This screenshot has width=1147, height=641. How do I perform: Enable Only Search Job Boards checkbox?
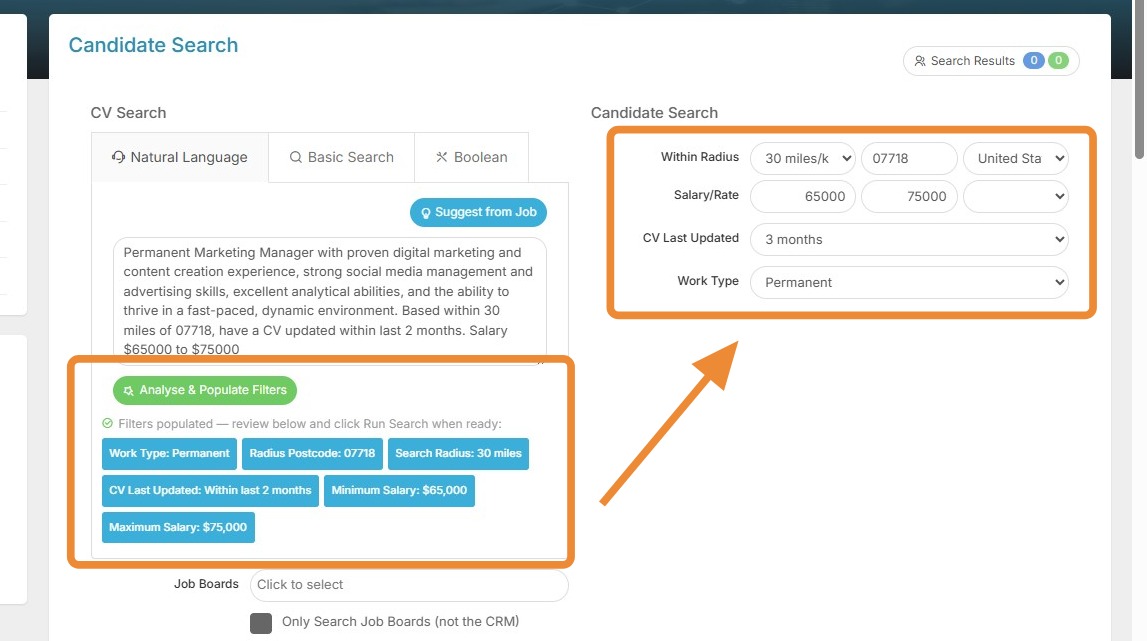(261, 622)
